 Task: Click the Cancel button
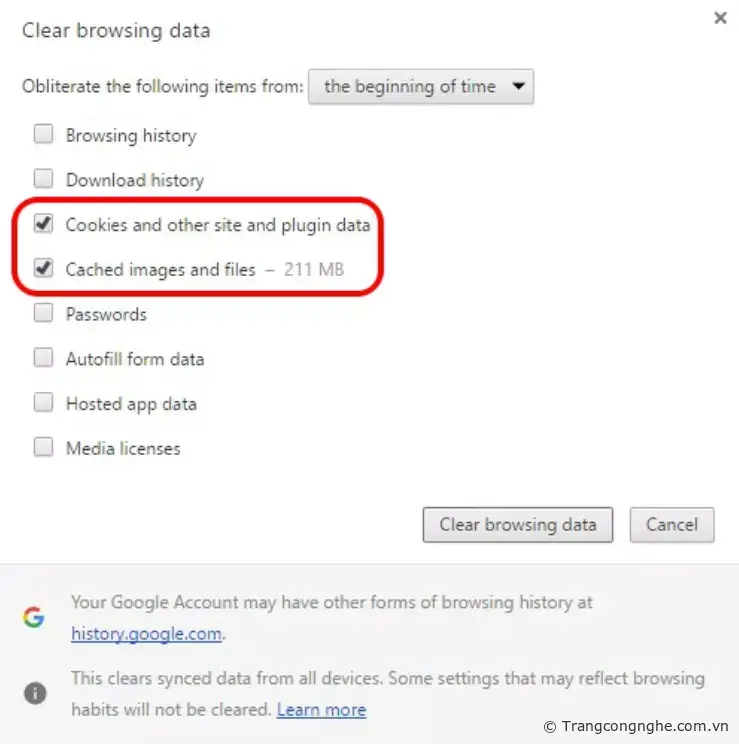coord(671,525)
